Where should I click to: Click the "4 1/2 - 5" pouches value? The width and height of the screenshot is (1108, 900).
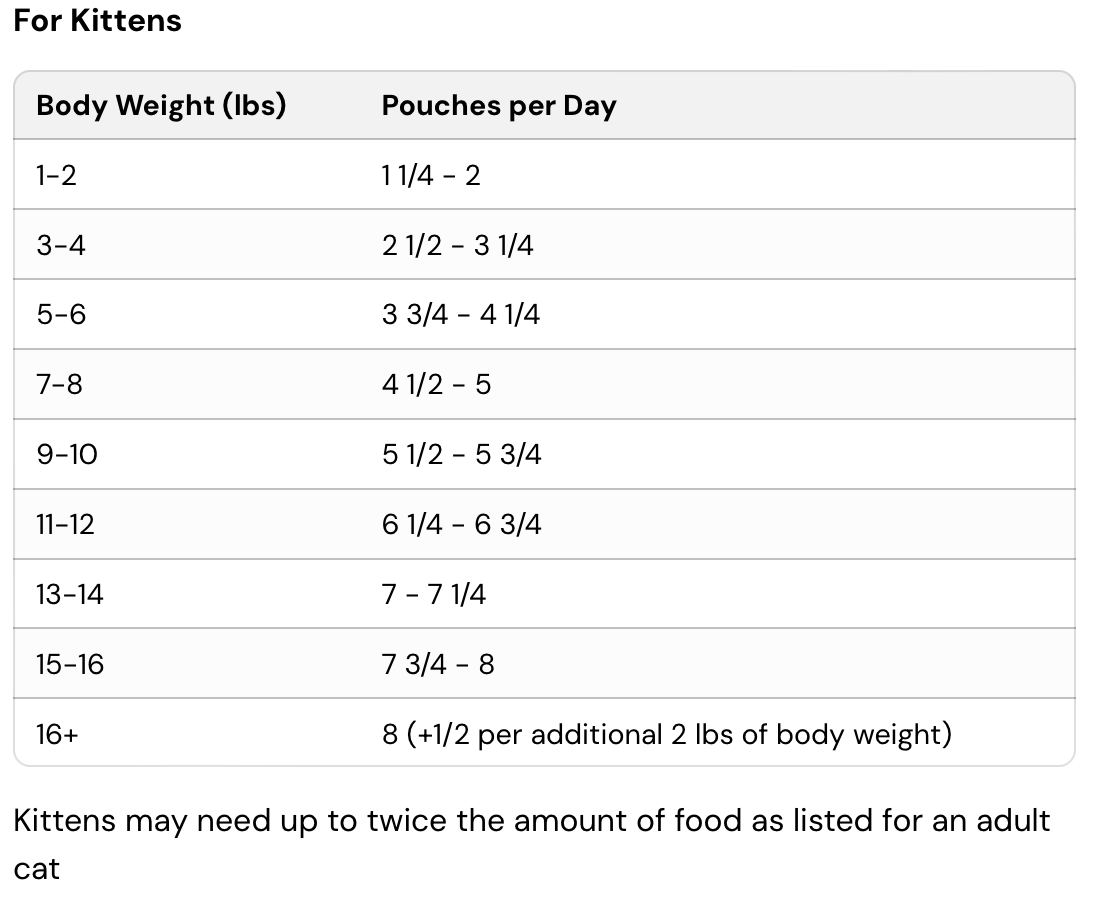[x=436, y=385]
